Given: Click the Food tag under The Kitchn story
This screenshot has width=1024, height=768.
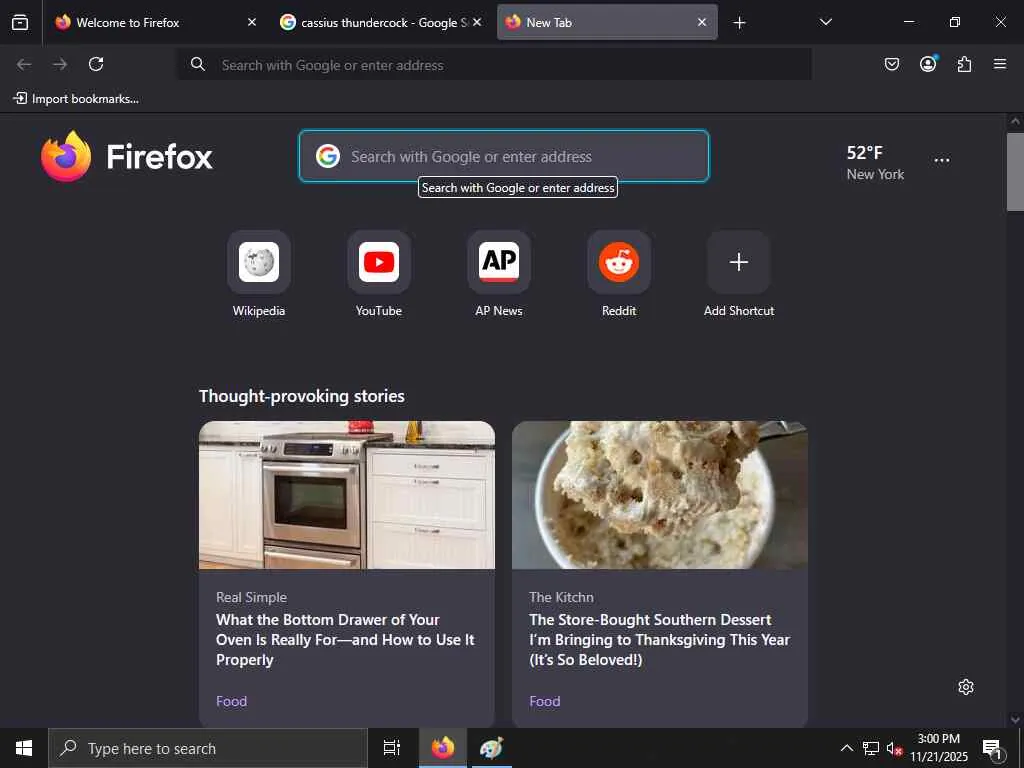Looking at the screenshot, I should point(545,701).
